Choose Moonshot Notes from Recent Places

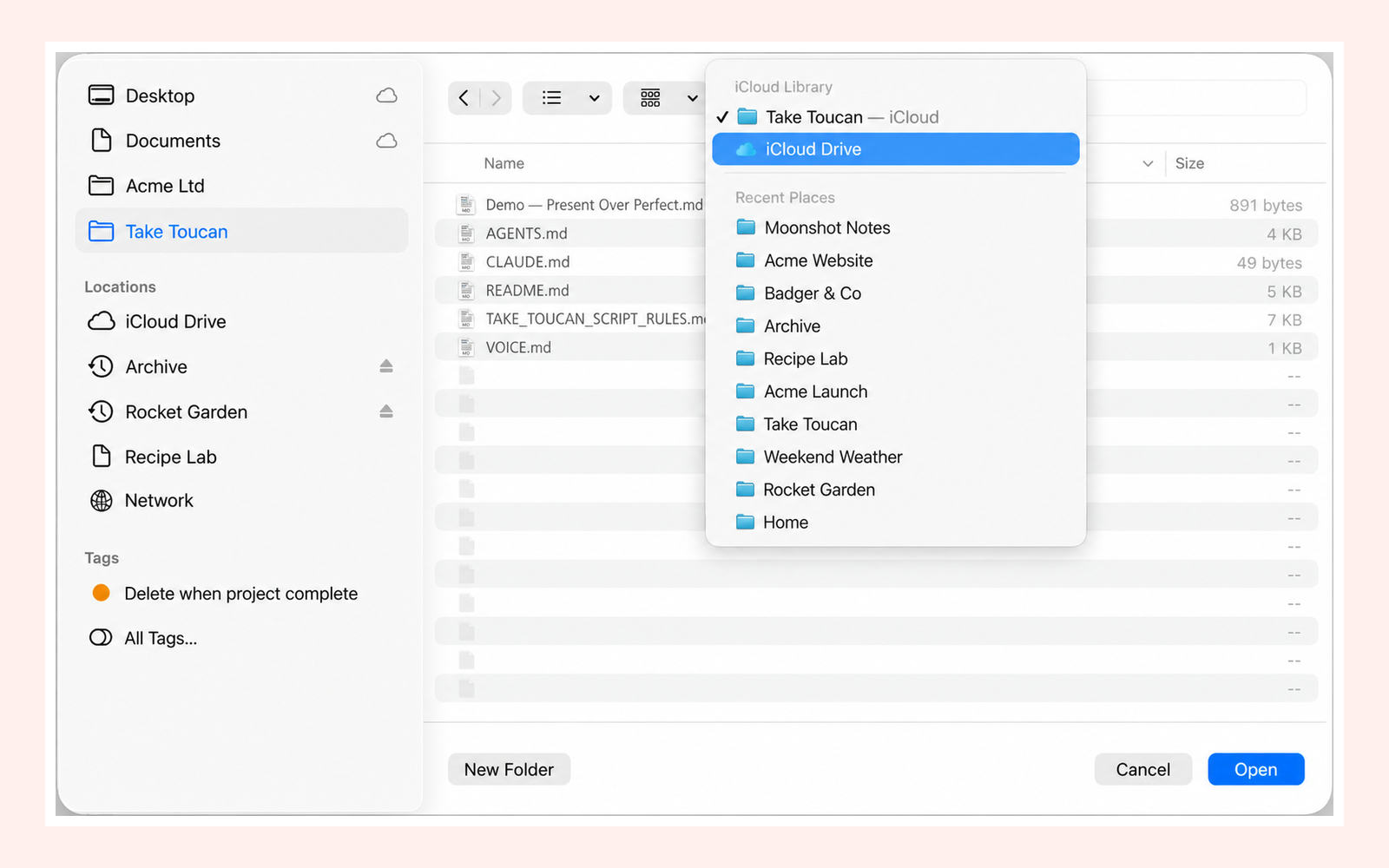[x=895, y=227]
